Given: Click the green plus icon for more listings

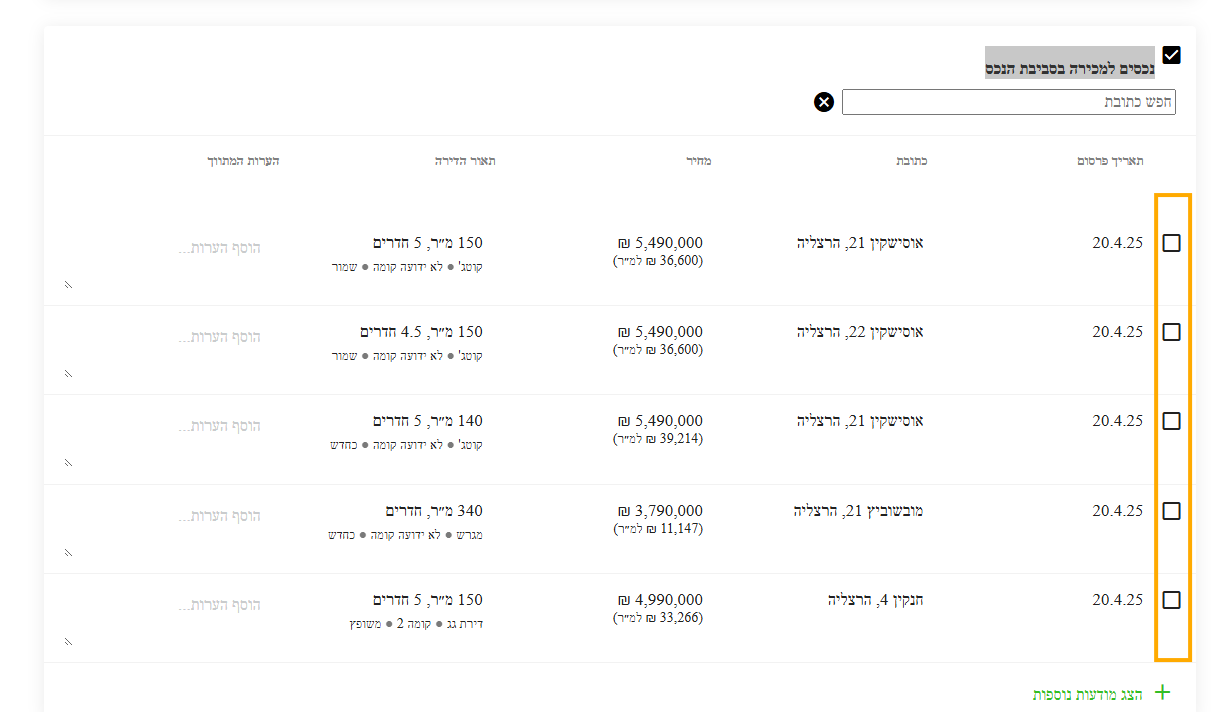Looking at the screenshot, I should tap(1162, 692).
